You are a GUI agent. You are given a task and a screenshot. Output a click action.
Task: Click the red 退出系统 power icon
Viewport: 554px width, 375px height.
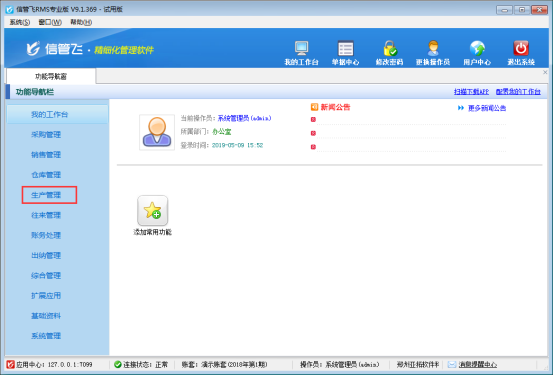521,48
